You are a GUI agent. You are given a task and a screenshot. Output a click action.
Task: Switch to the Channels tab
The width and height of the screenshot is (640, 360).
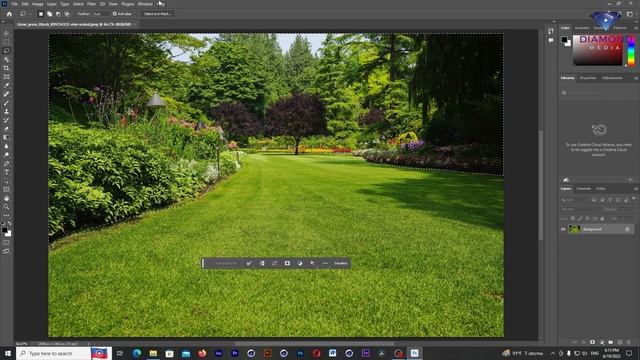click(584, 189)
